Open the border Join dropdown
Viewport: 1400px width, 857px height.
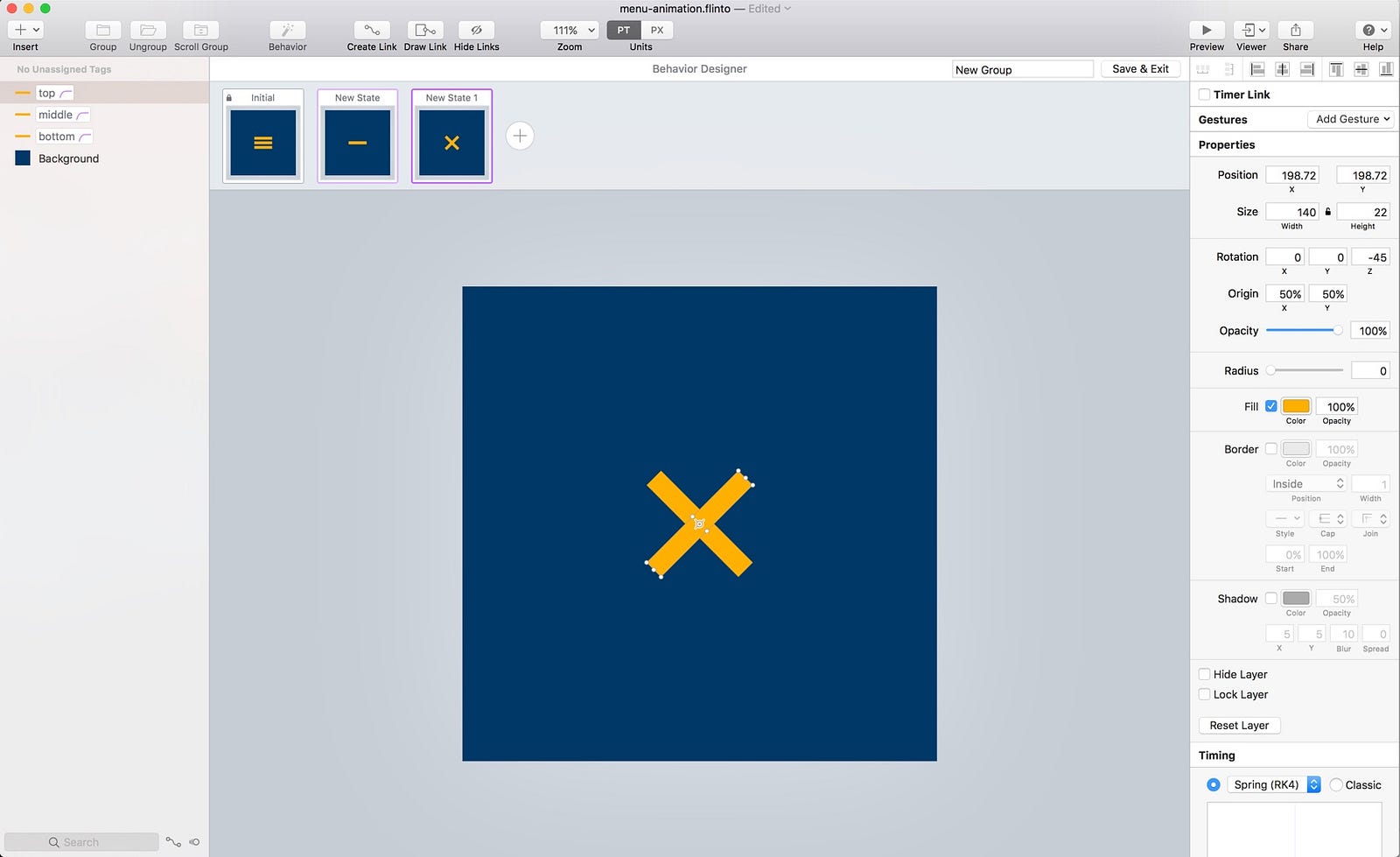click(1371, 519)
